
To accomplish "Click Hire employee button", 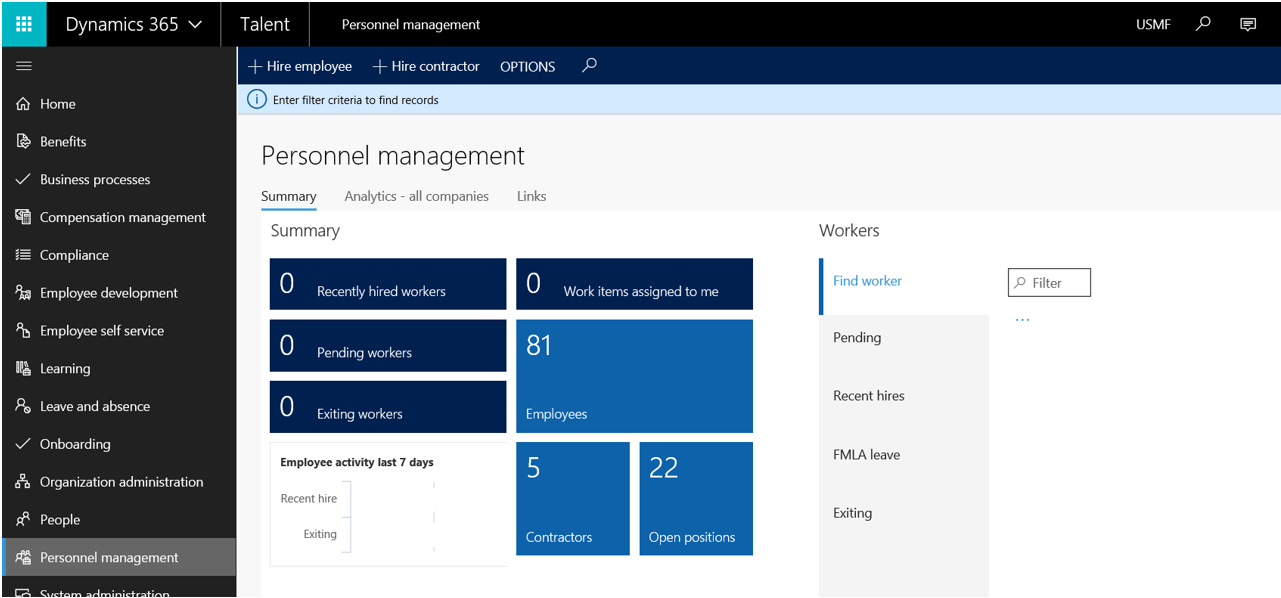I will 300,66.
